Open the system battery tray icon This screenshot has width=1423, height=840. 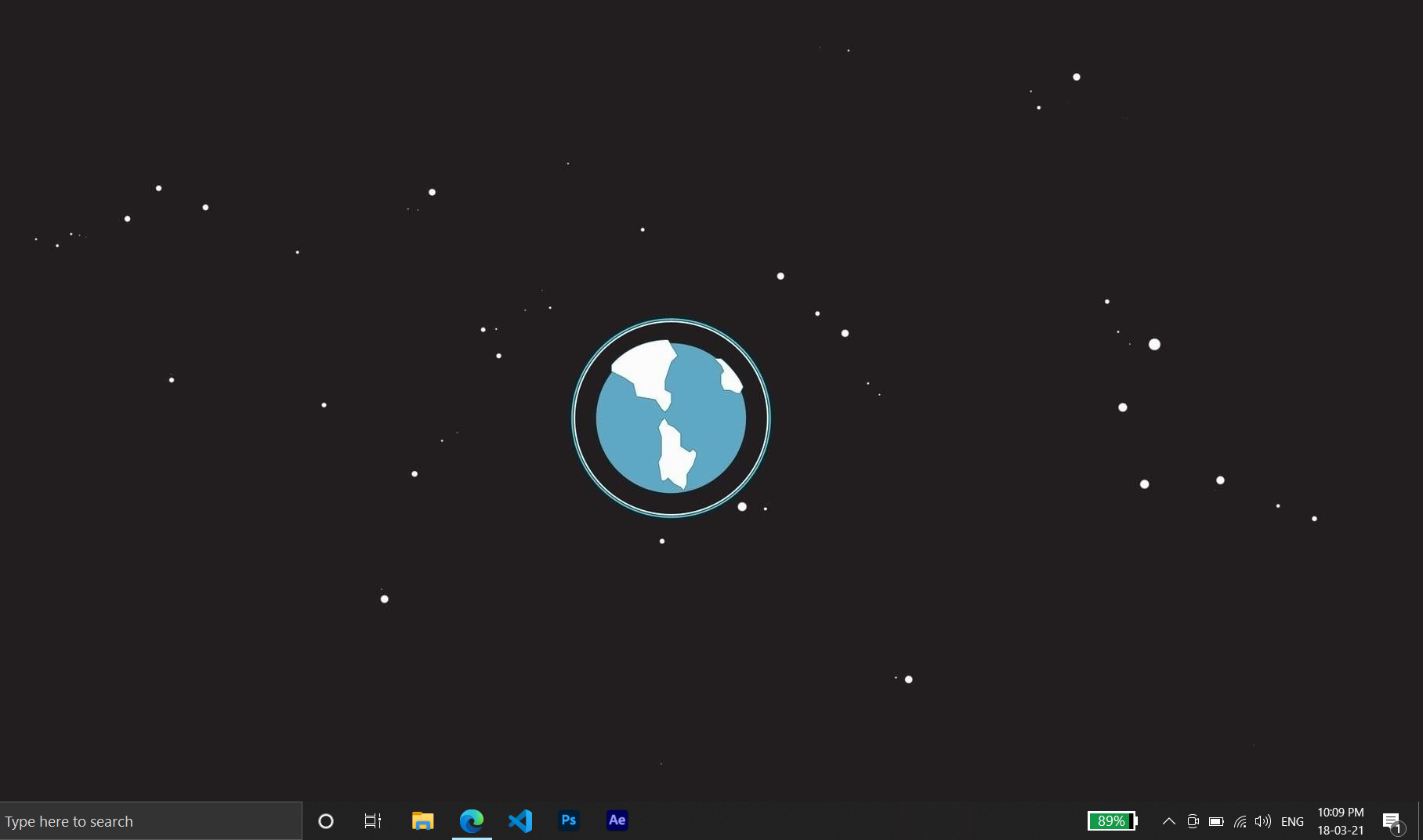pos(1216,821)
